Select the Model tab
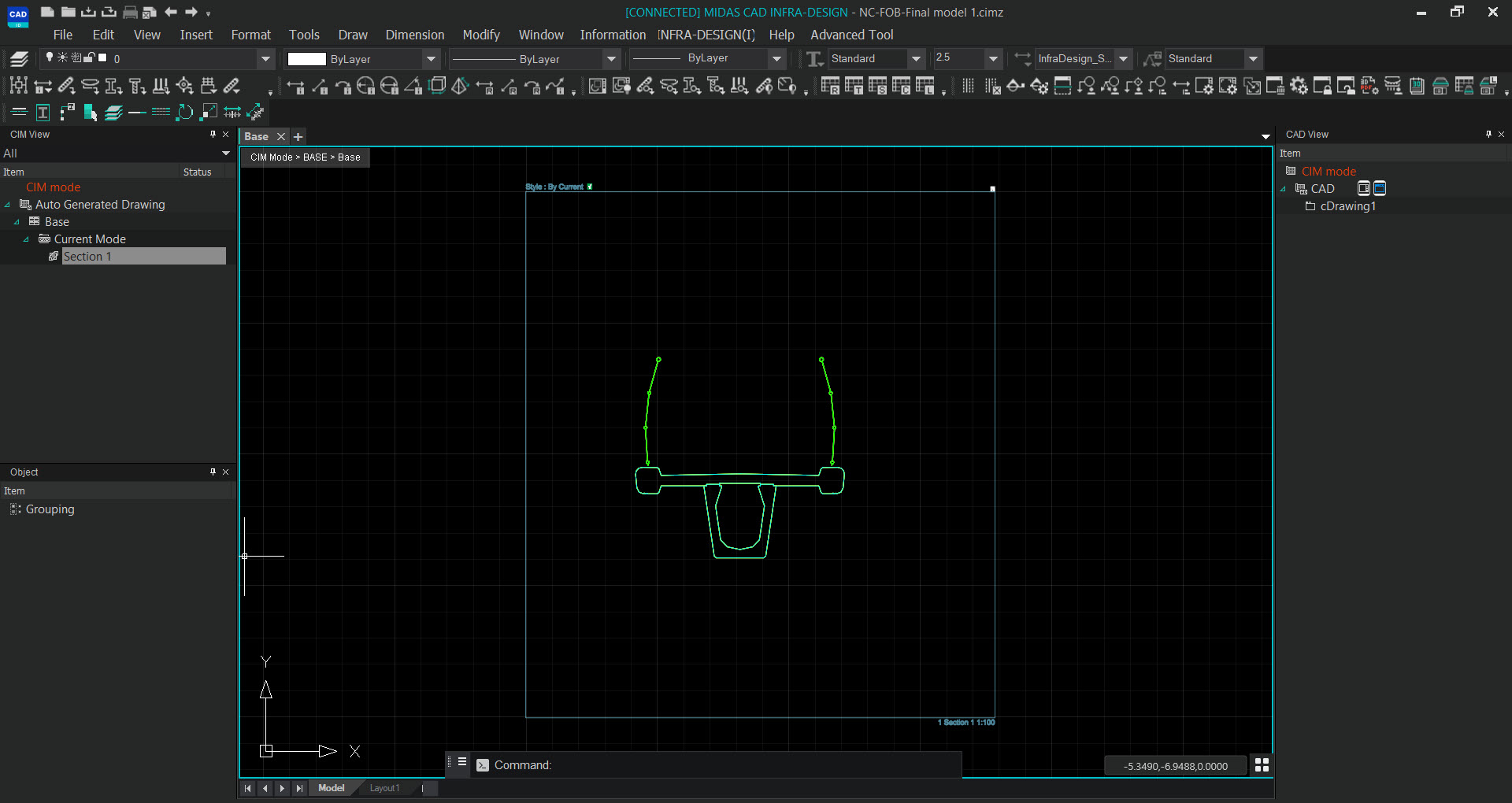This screenshot has width=1512, height=803. click(332, 788)
